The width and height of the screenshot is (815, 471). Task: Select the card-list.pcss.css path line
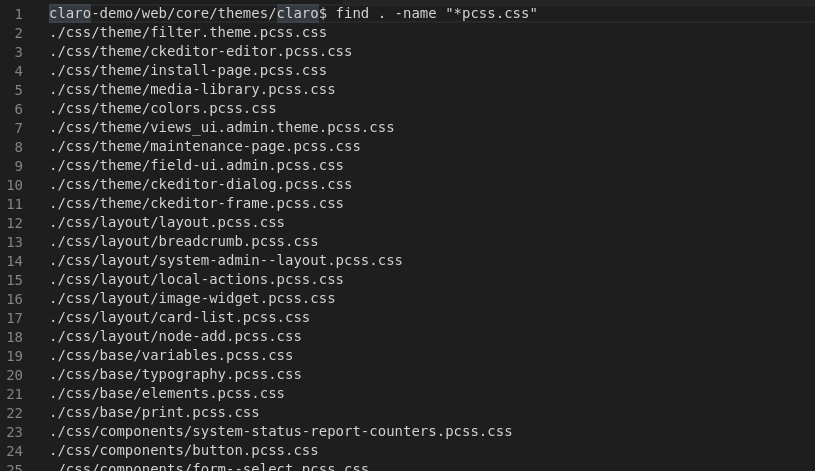[179, 317]
